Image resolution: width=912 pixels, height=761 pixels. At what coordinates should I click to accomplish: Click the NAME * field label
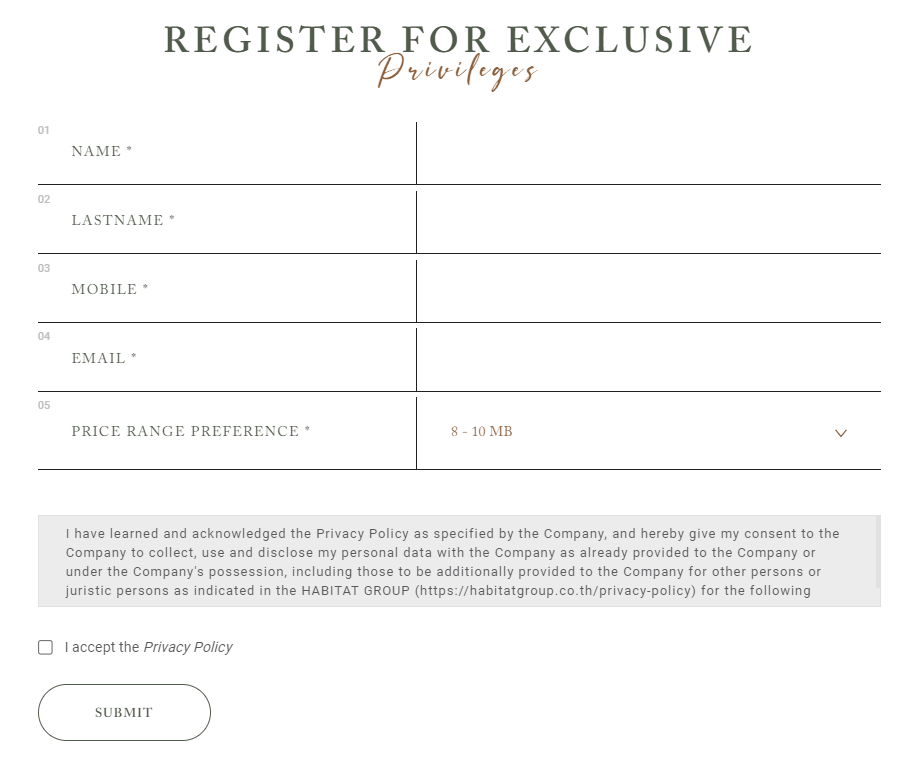click(102, 152)
